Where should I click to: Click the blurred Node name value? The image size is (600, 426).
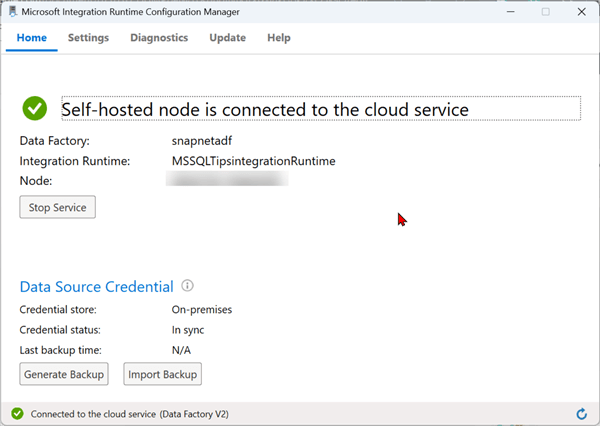(227, 179)
